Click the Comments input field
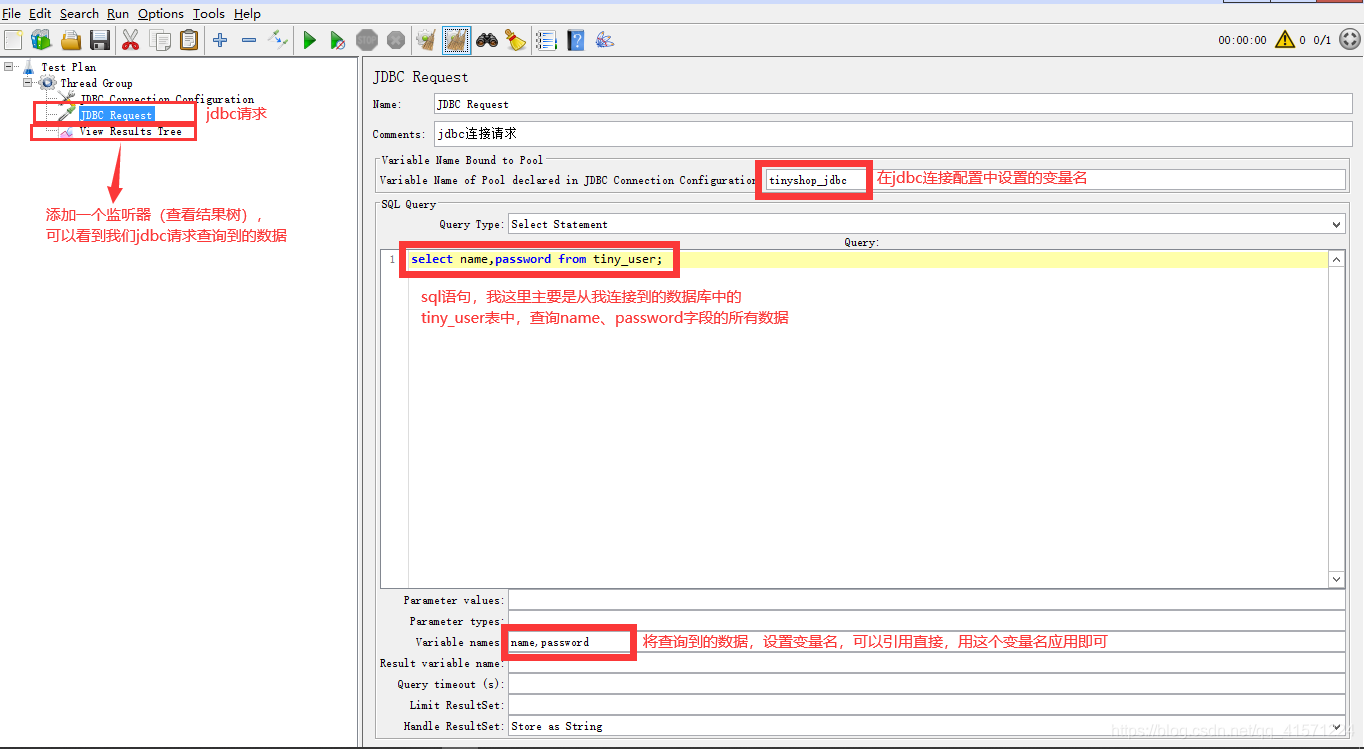The width and height of the screenshot is (1364, 749). 893,134
